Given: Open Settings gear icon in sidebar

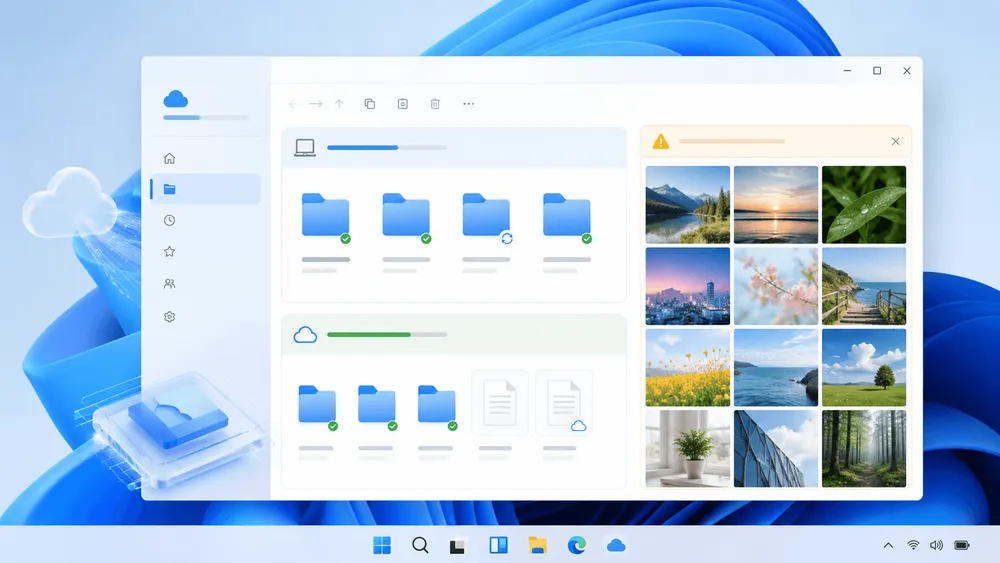Looking at the screenshot, I should [169, 316].
